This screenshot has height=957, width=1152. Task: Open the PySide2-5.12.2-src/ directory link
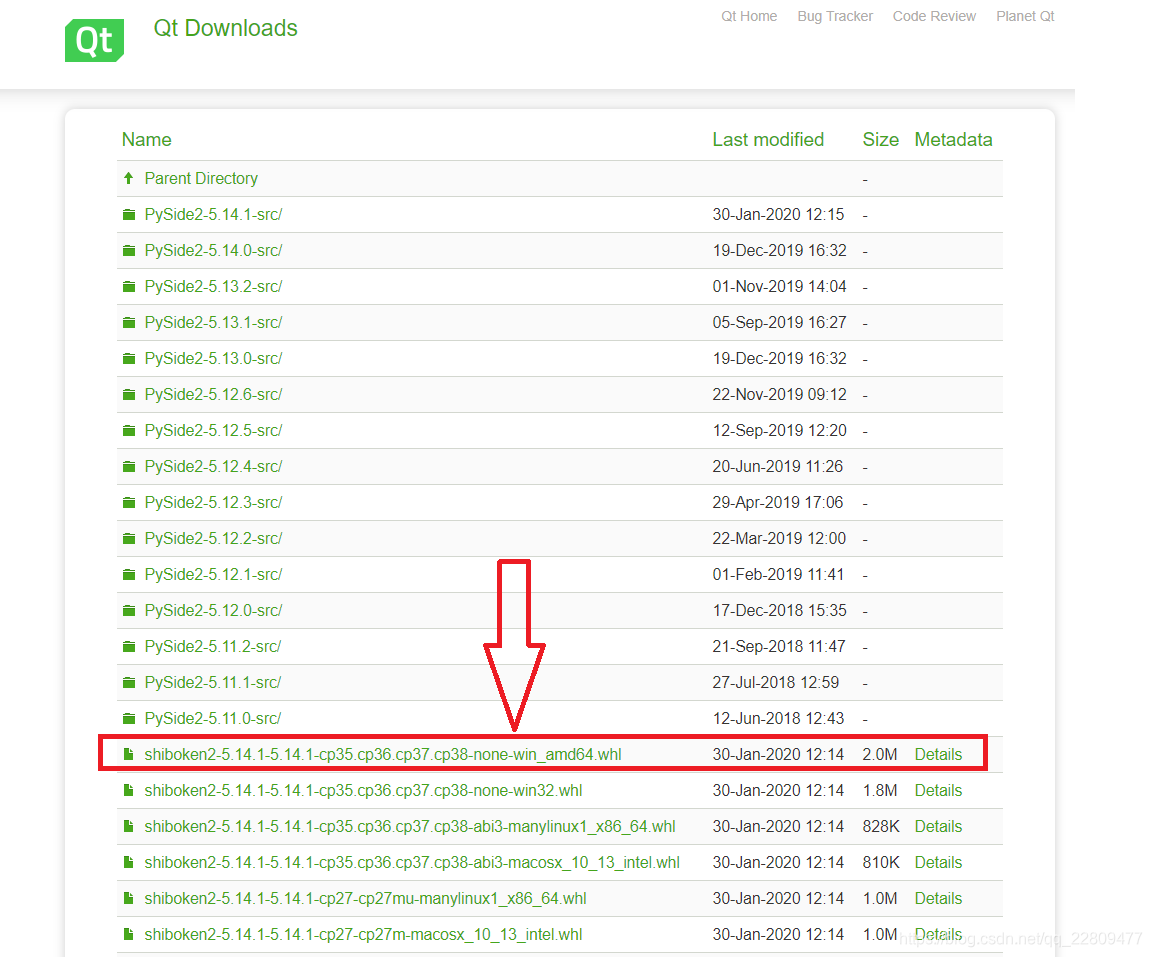point(213,538)
